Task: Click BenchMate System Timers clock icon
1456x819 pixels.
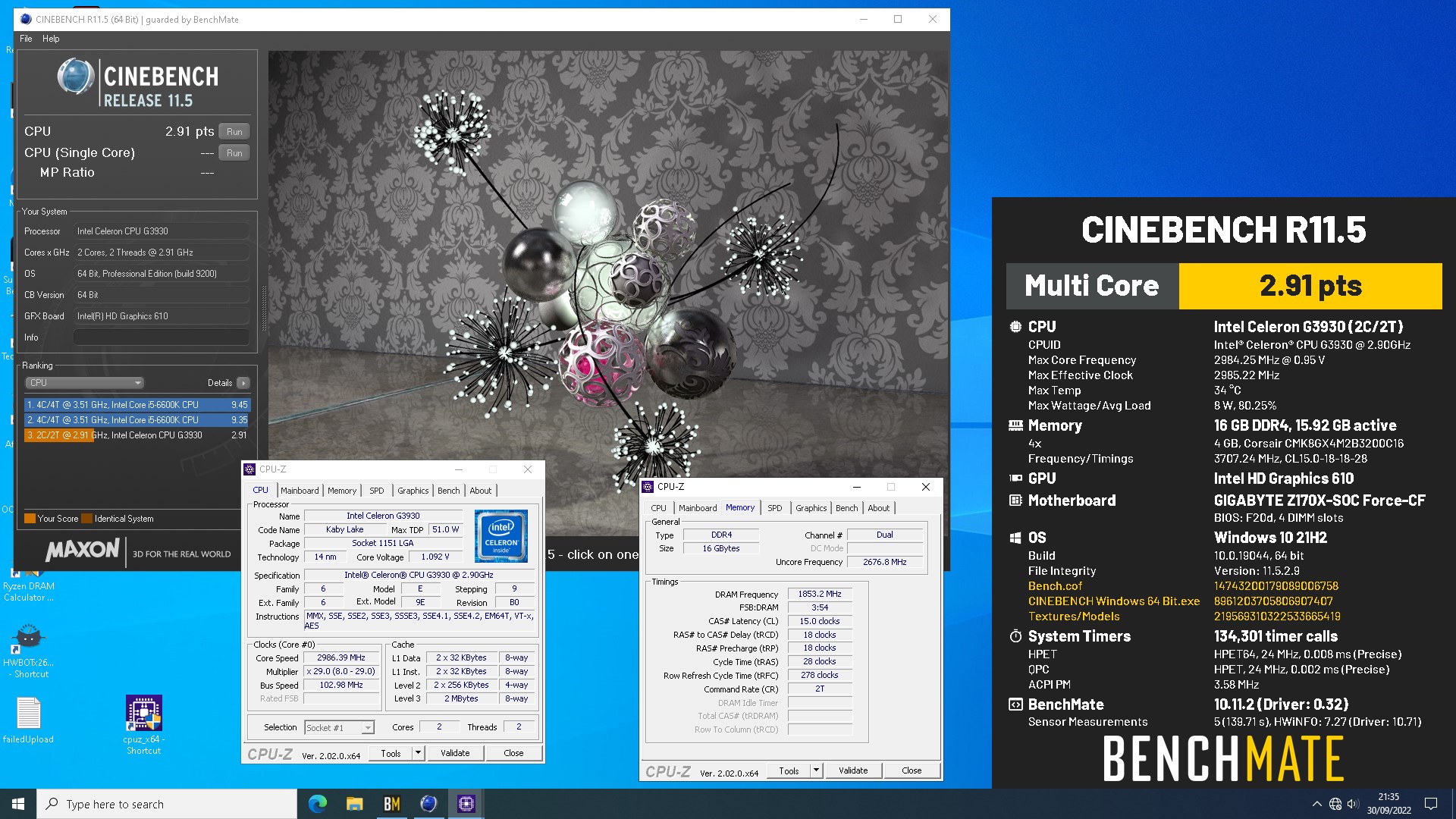Action: pyautogui.click(x=1015, y=636)
